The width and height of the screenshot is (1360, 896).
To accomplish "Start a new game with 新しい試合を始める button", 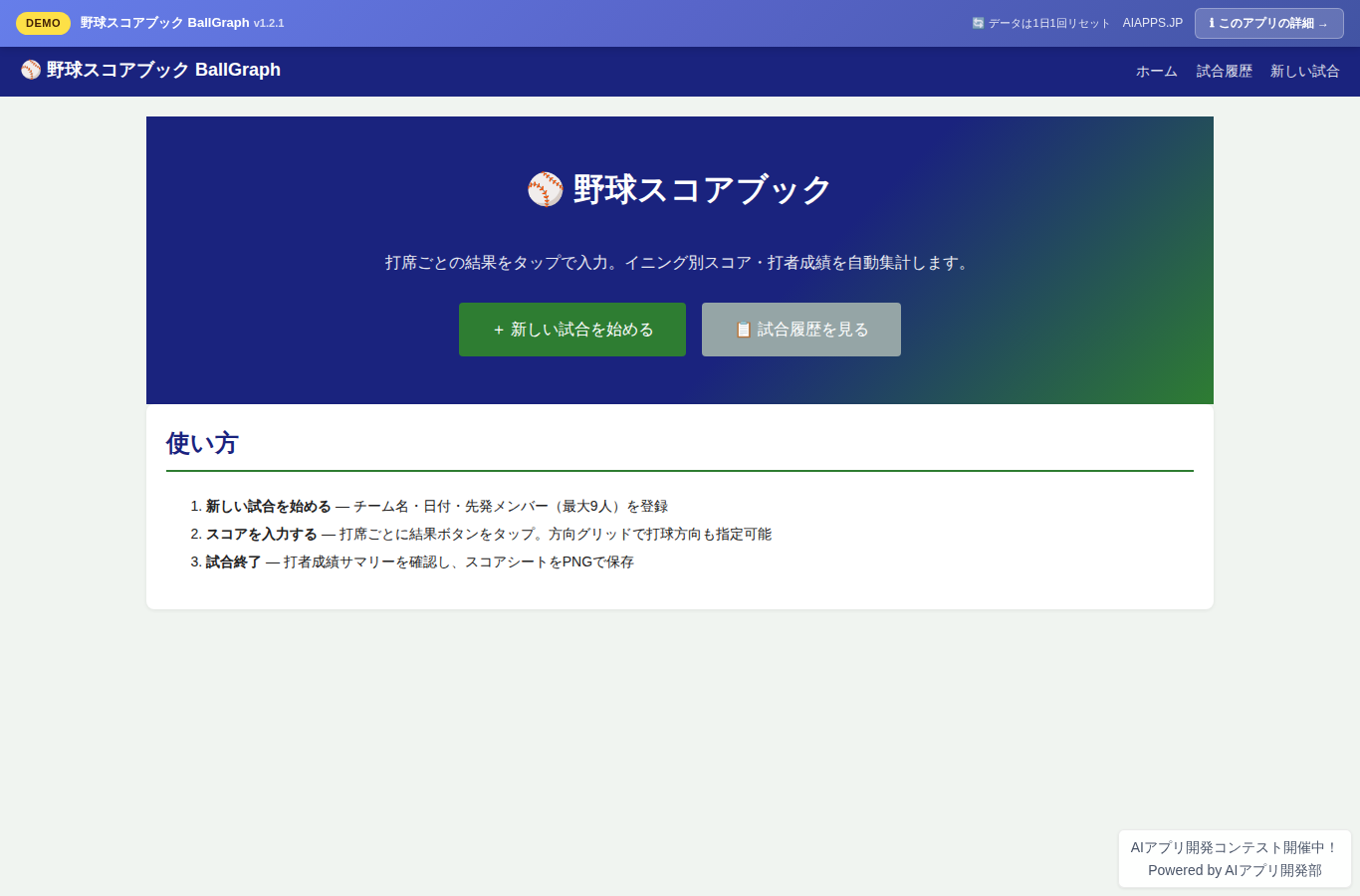I will 572,330.
